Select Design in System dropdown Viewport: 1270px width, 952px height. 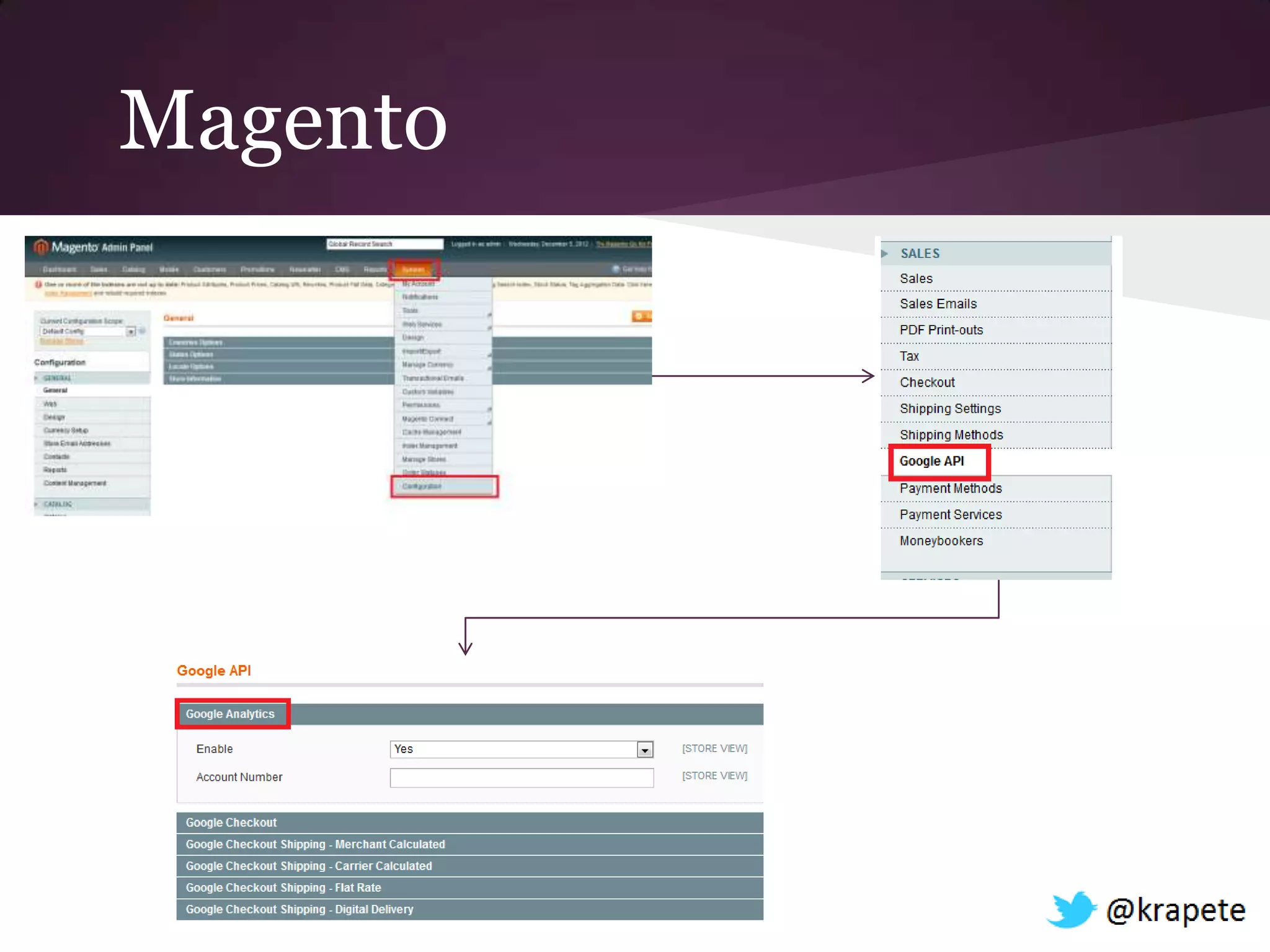click(444, 338)
